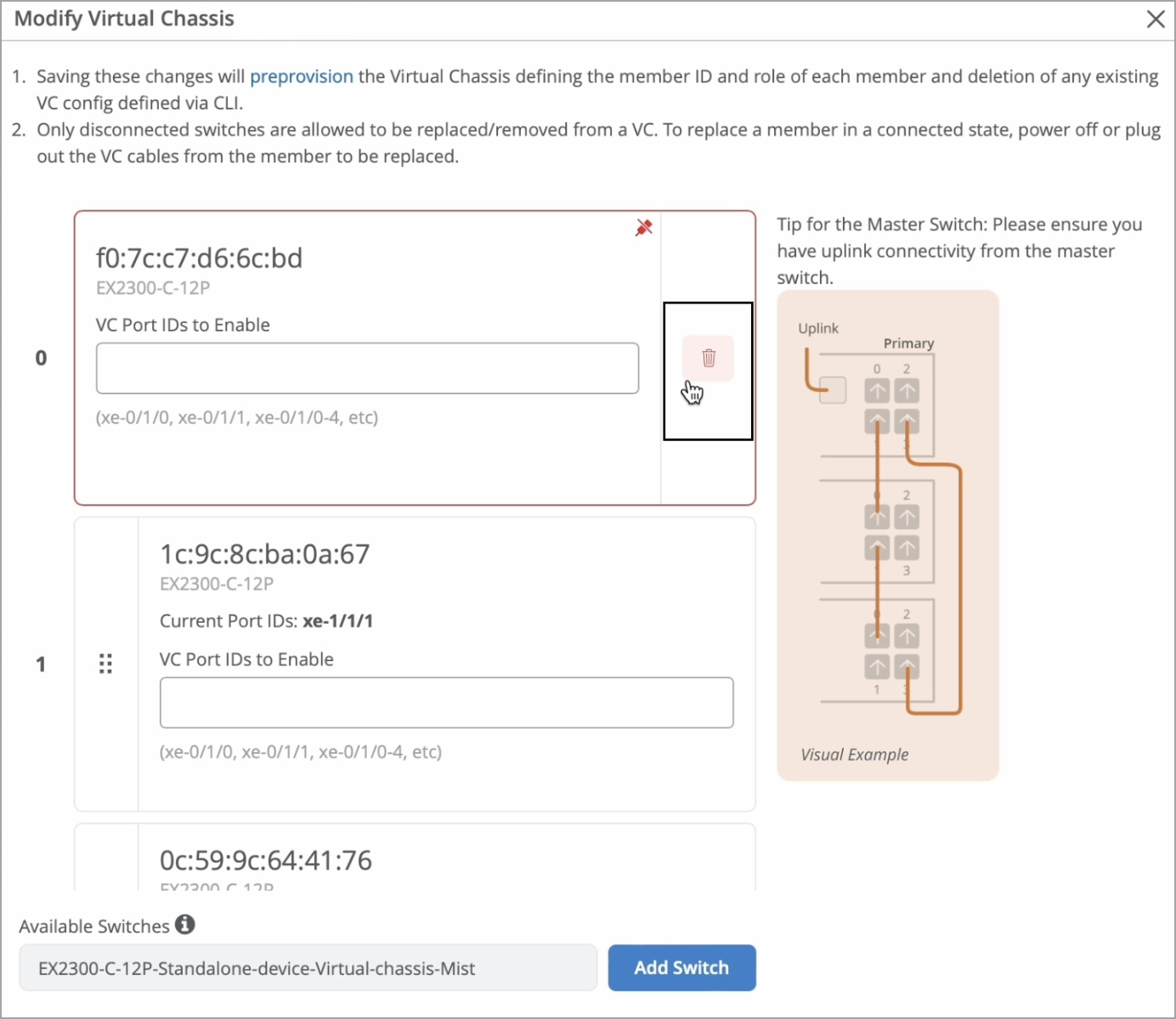The height and width of the screenshot is (1019, 1176).
Task: Click port 2 arrow on Primary switch diagram
Action: tap(907, 391)
